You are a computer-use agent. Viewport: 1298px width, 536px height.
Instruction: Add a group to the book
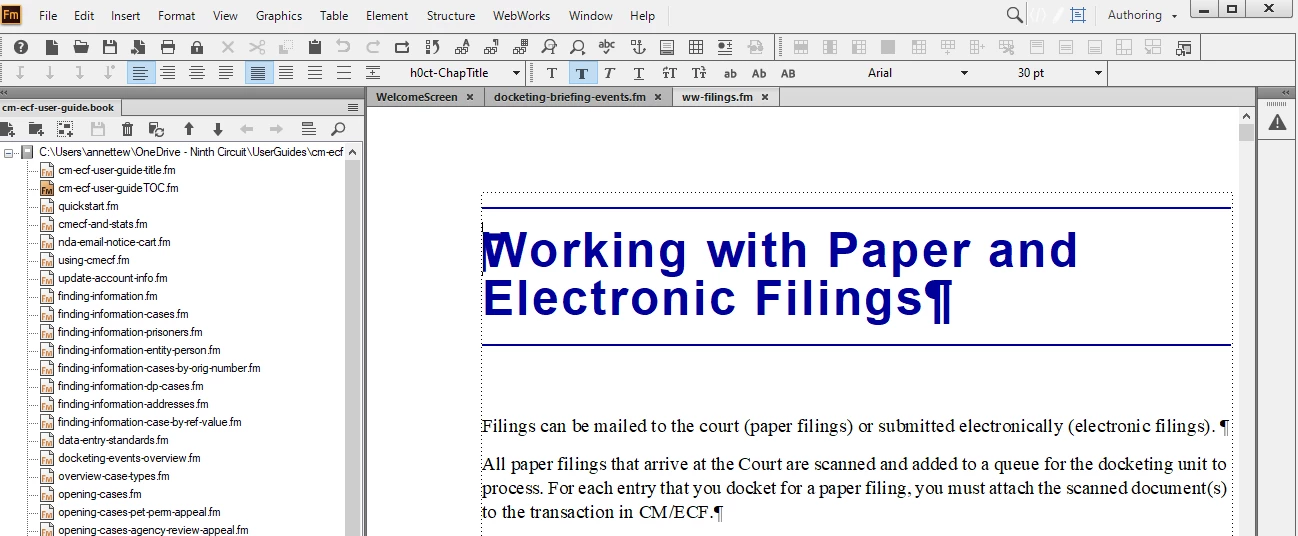(x=65, y=129)
